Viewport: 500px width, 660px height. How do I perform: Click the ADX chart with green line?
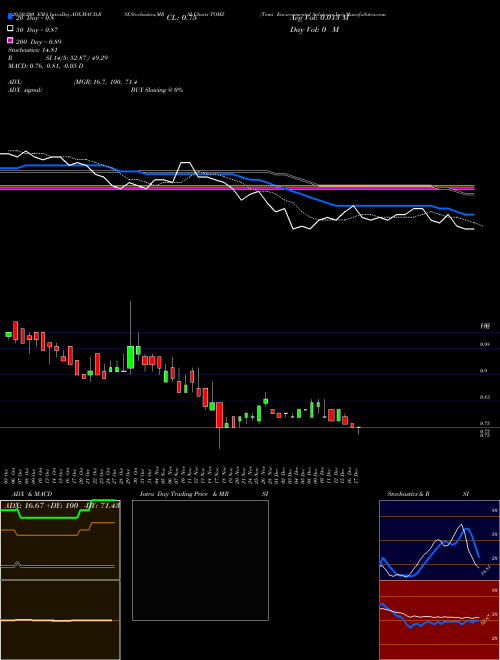tap(60, 540)
